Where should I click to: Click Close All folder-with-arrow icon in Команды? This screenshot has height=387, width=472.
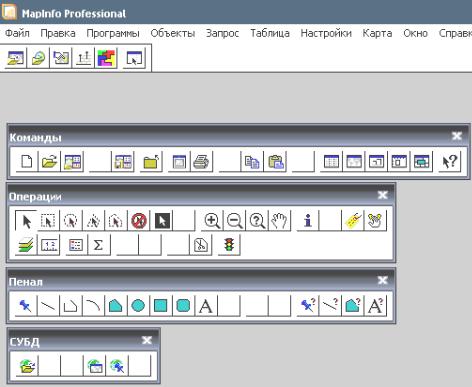pos(151,162)
